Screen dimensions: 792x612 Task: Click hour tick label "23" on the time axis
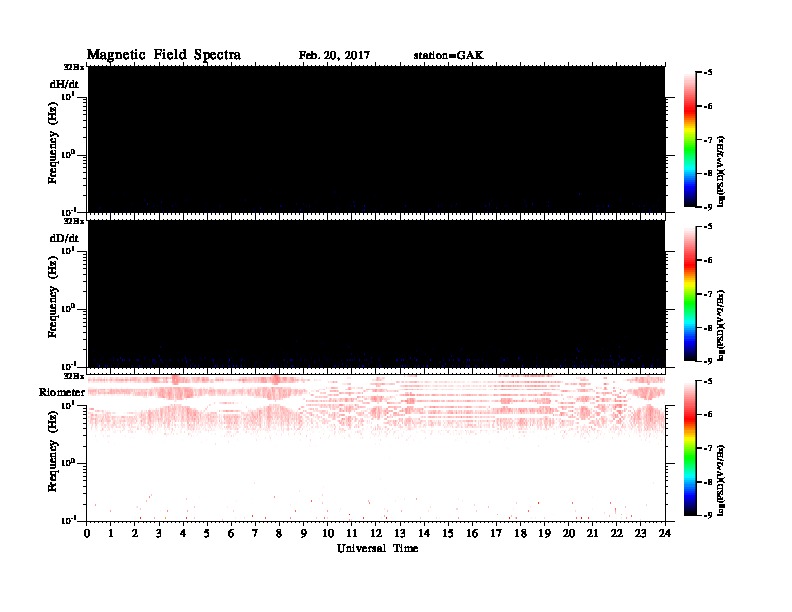click(640, 533)
